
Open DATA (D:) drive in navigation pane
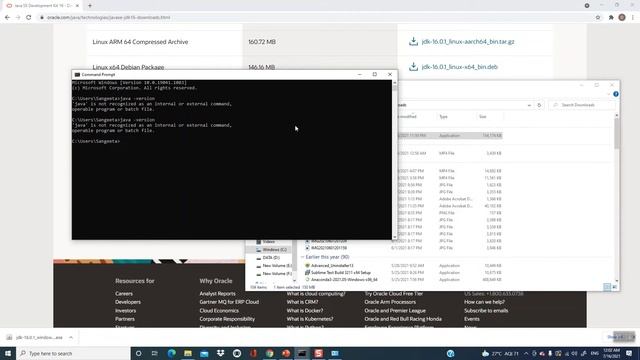pyautogui.click(x=271, y=258)
